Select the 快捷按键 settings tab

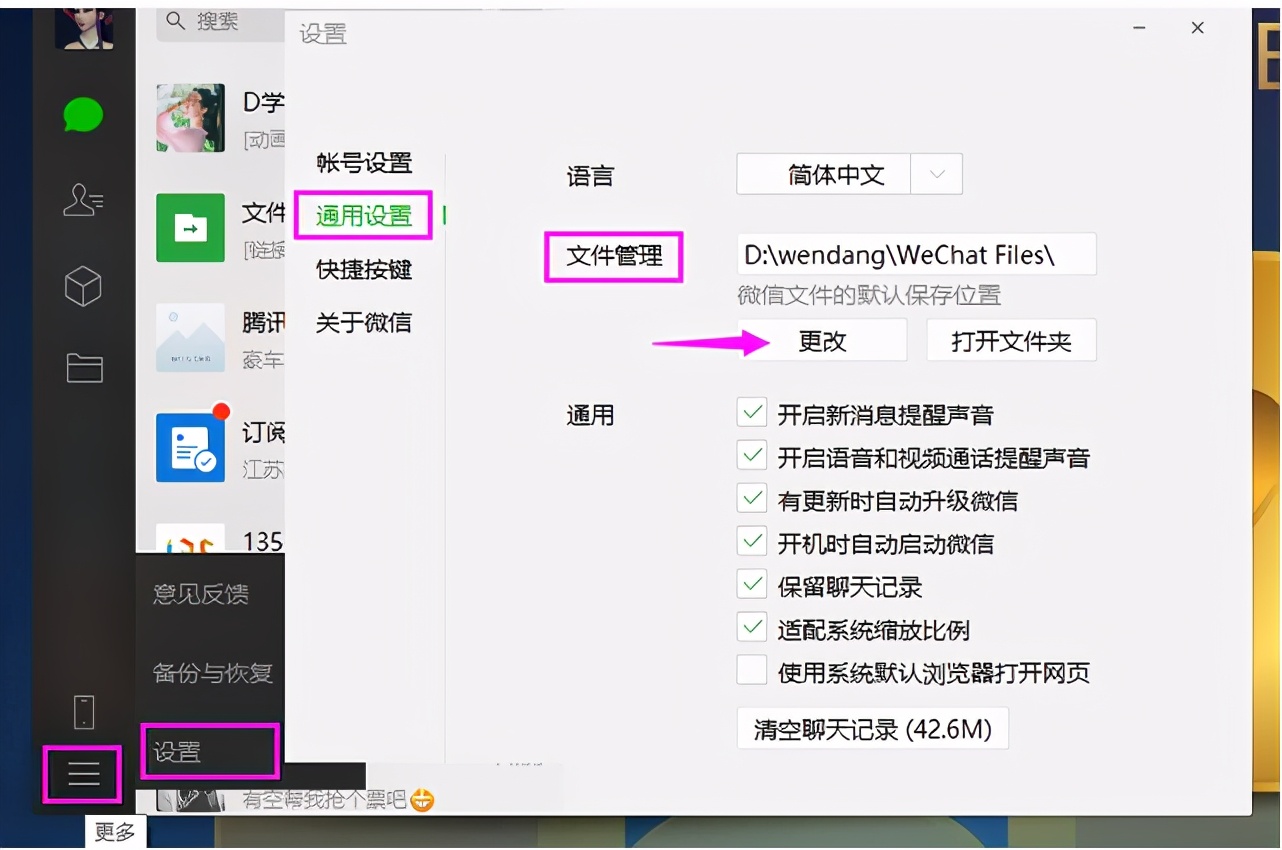tap(362, 268)
